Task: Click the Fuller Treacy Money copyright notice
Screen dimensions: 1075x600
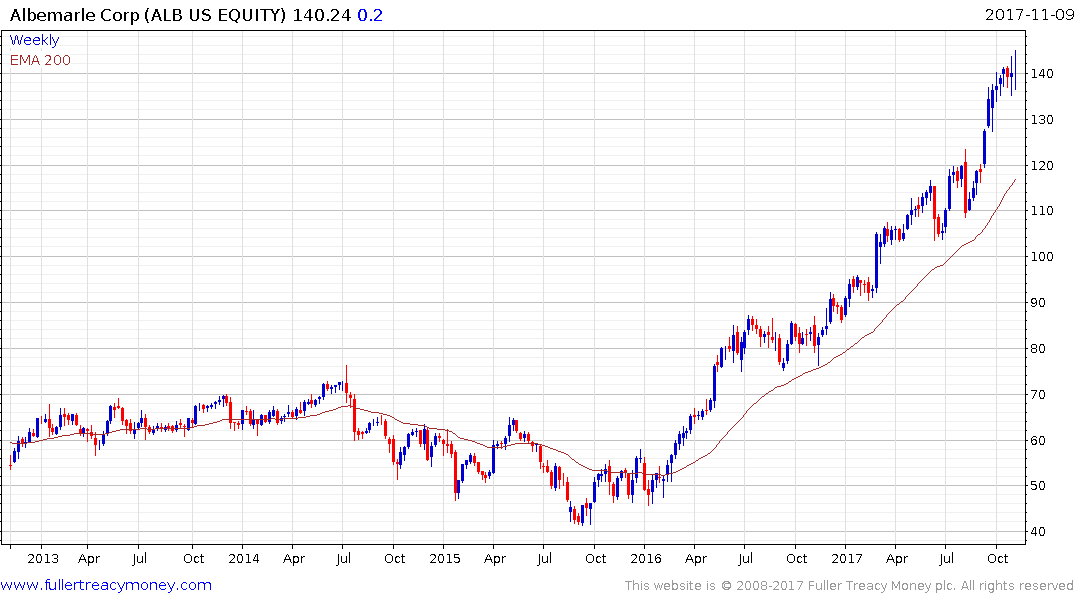Action: click(x=849, y=586)
